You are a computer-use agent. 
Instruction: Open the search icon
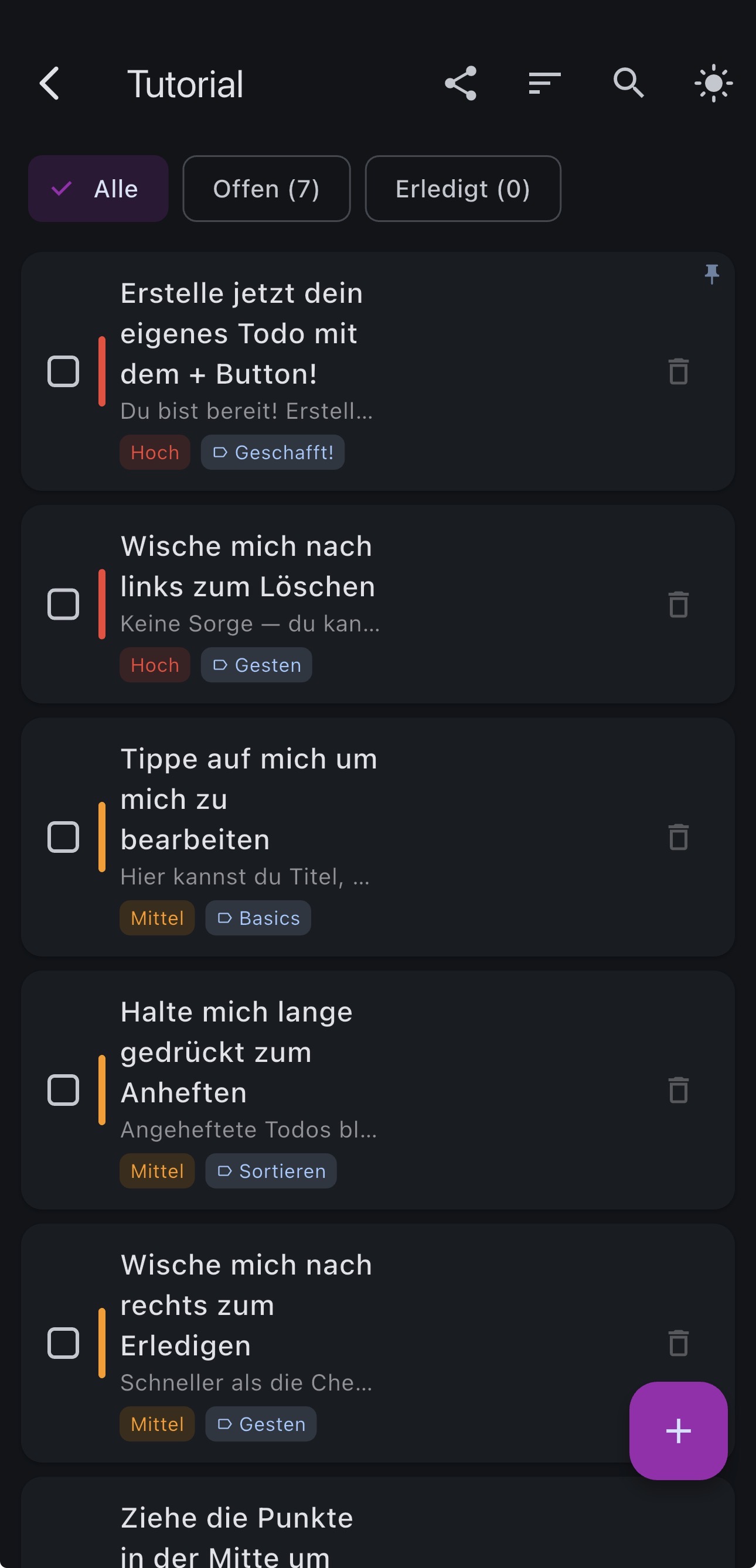pyautogui.click(x=628, y=83)
